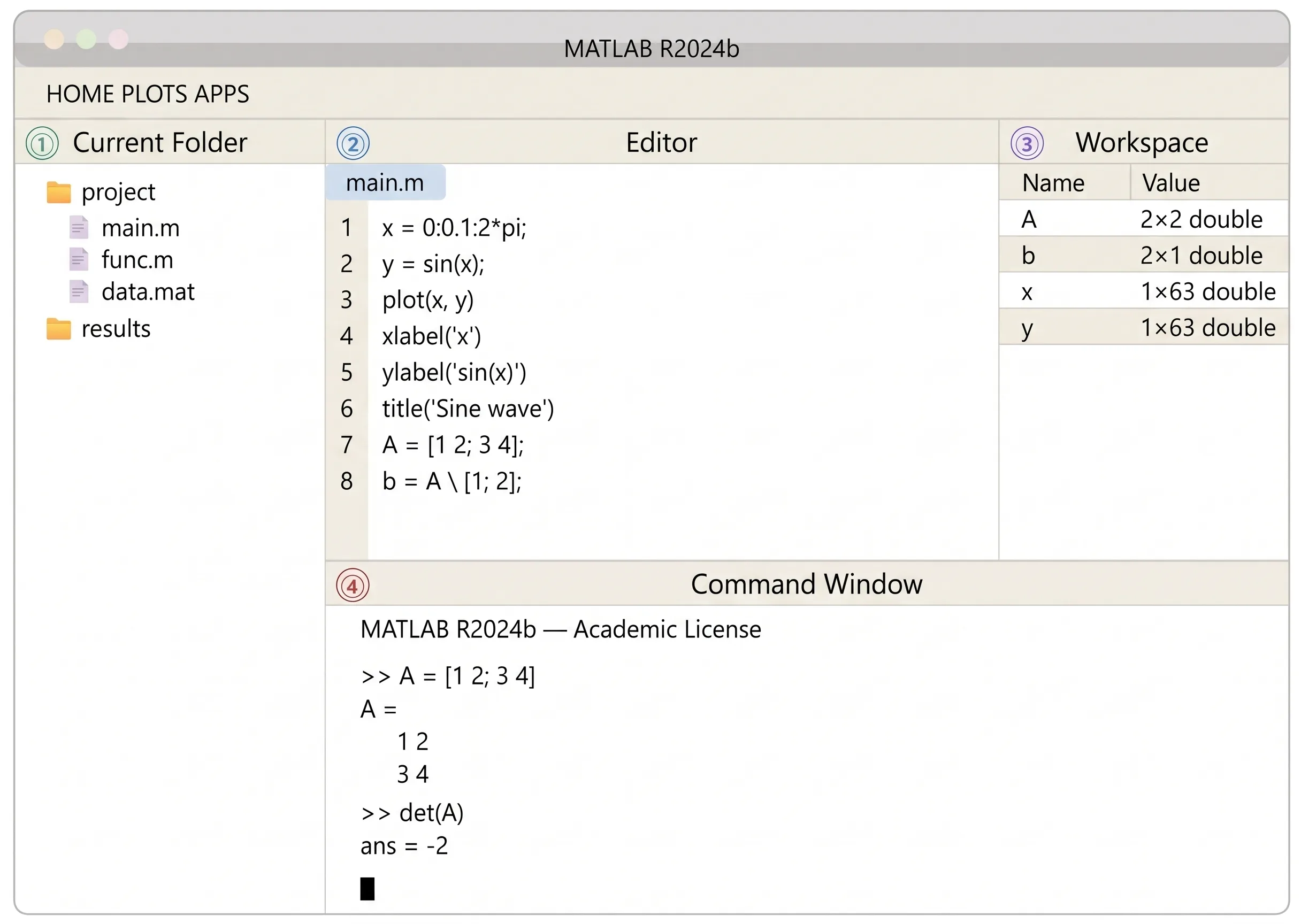The width and height of the screenshot is (1301, 924).
Task: Click the Command Window block cursor prompt
Action: 368,889
